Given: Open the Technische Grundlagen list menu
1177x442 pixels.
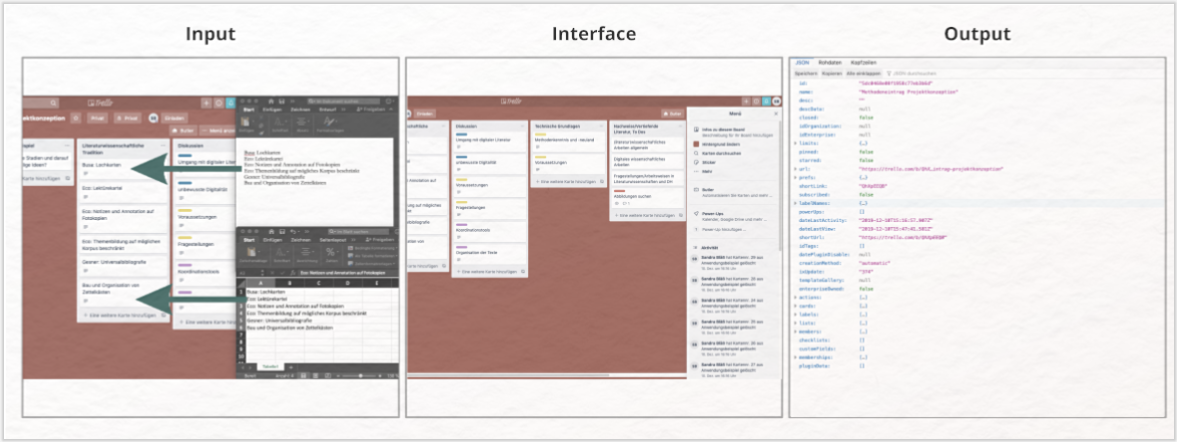Looking at the screenshot, I should click(x=601, y=127).
